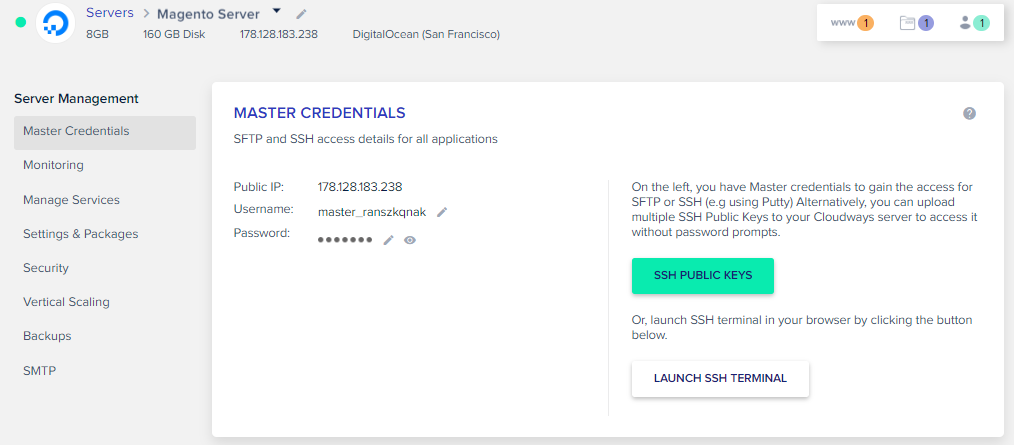Expand the Magento Server dropdown arrow
This screenshot has width=1014, height=445.
[277, 12]
